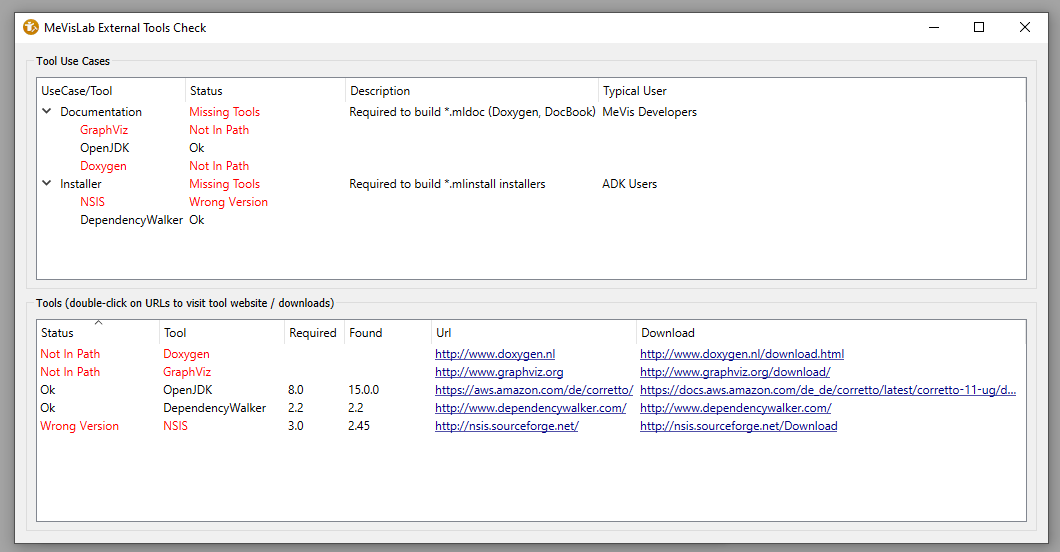Click the Found column header
The image size is (1060, 552).
click(365, 333)
